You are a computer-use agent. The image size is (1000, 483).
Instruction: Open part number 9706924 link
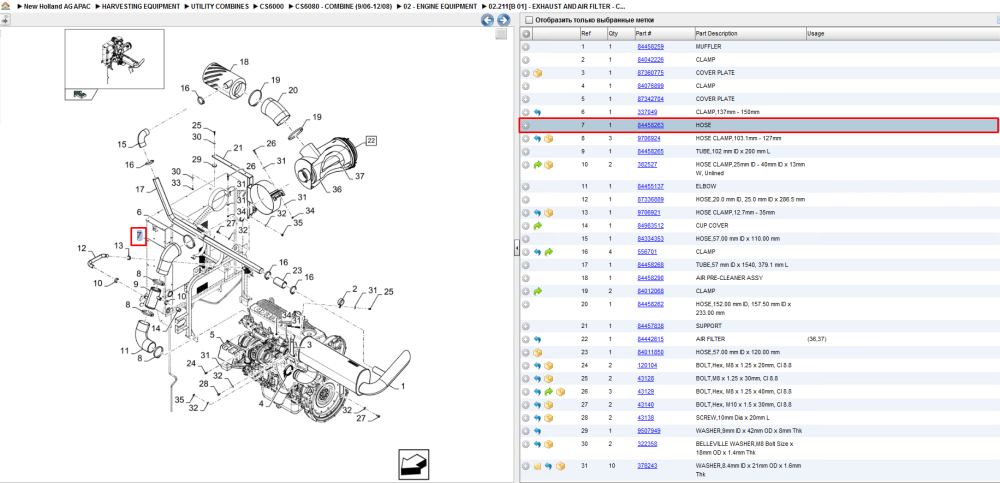click(649, 138)
